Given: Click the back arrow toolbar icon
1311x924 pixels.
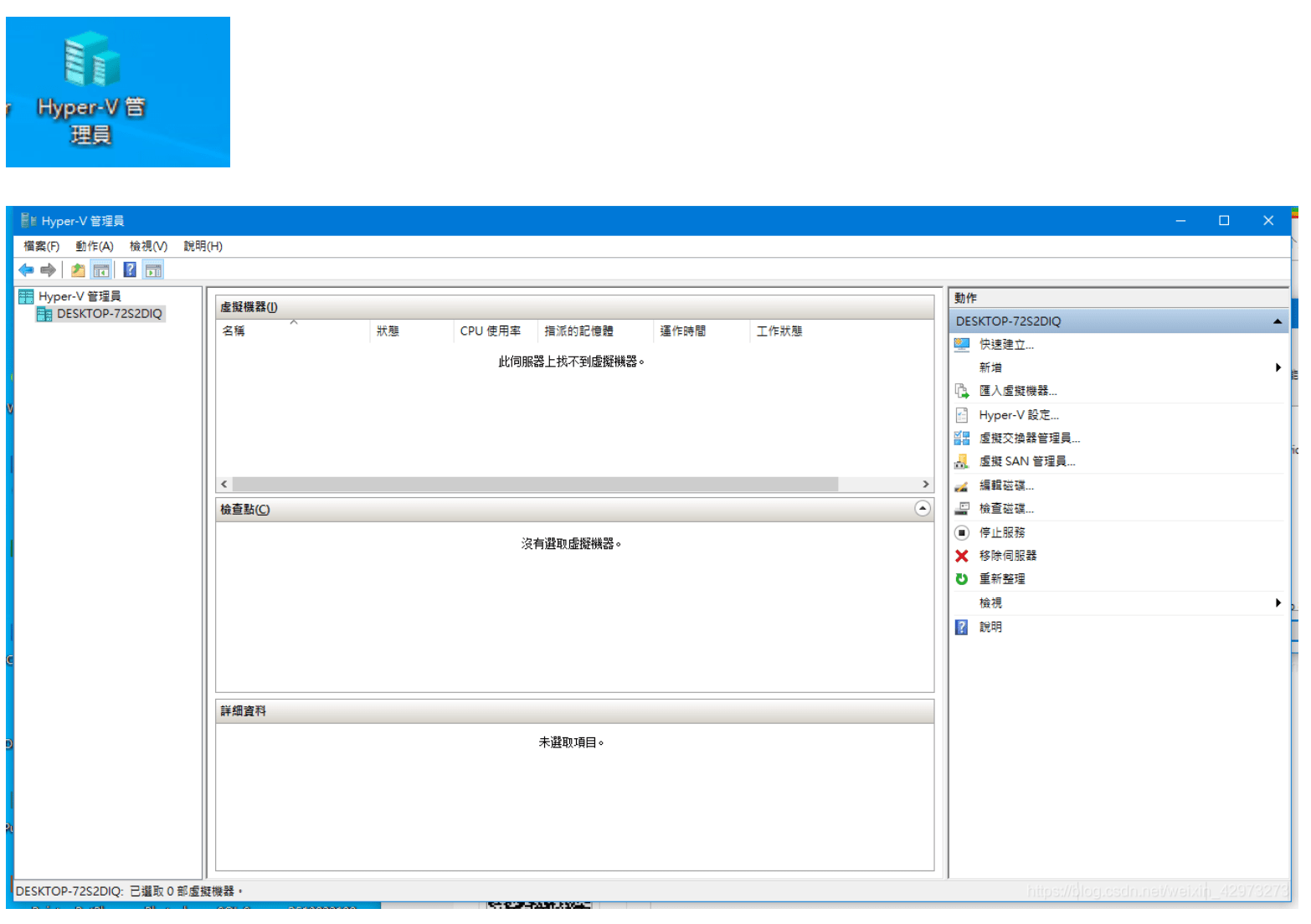Looking at the screenshot, I should coord(27,269).
